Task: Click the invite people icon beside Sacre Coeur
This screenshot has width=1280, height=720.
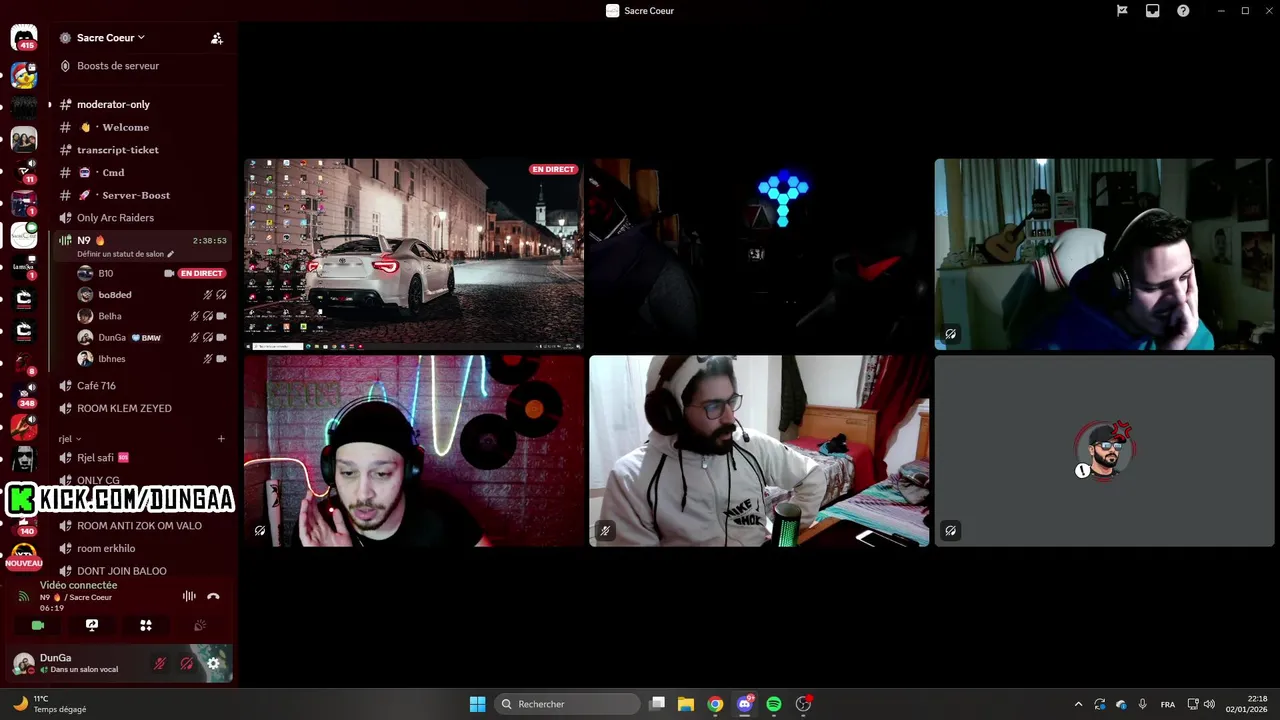Action: [x=217, y=38]
